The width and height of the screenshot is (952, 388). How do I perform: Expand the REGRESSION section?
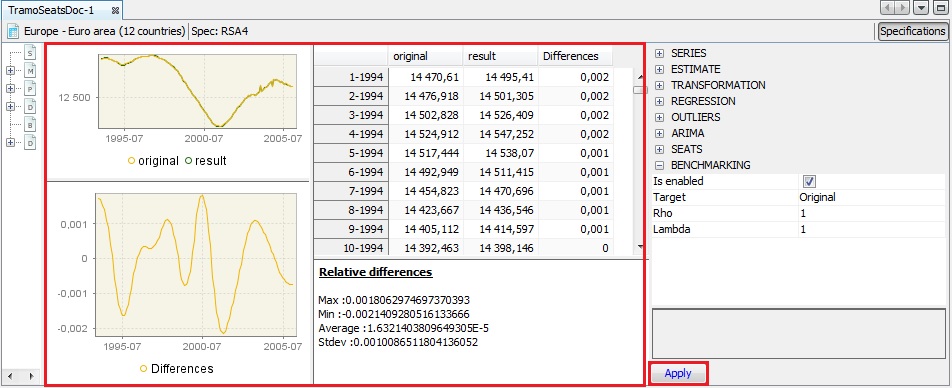tap(660, 101)
